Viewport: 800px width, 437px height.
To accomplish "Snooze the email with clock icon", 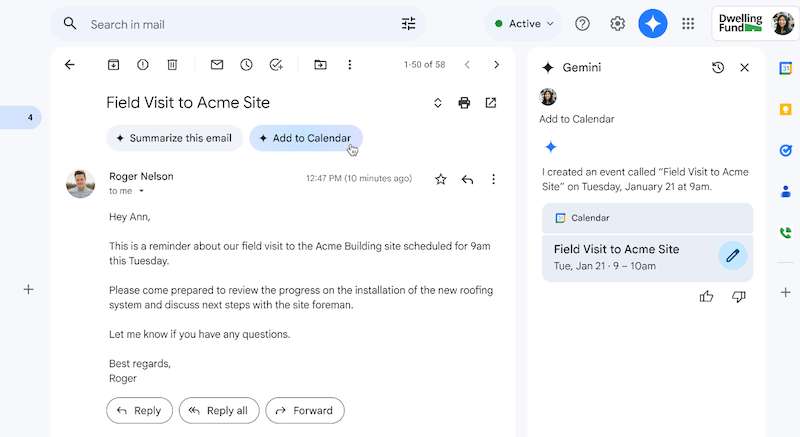I will pyautogui.click(x=246, y=65).
